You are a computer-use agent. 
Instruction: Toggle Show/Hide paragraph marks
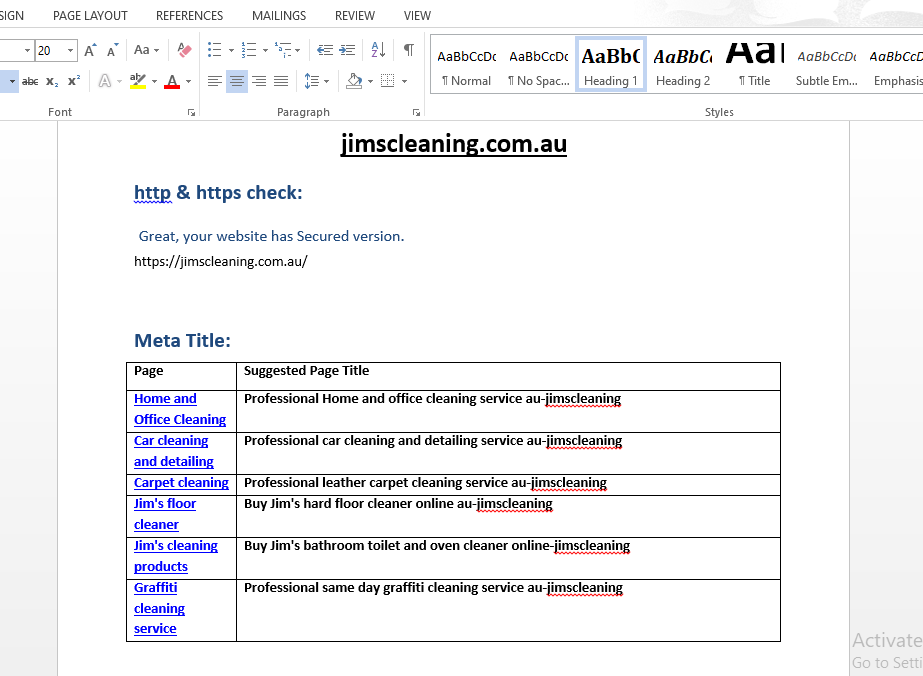(x=409, y=50)
